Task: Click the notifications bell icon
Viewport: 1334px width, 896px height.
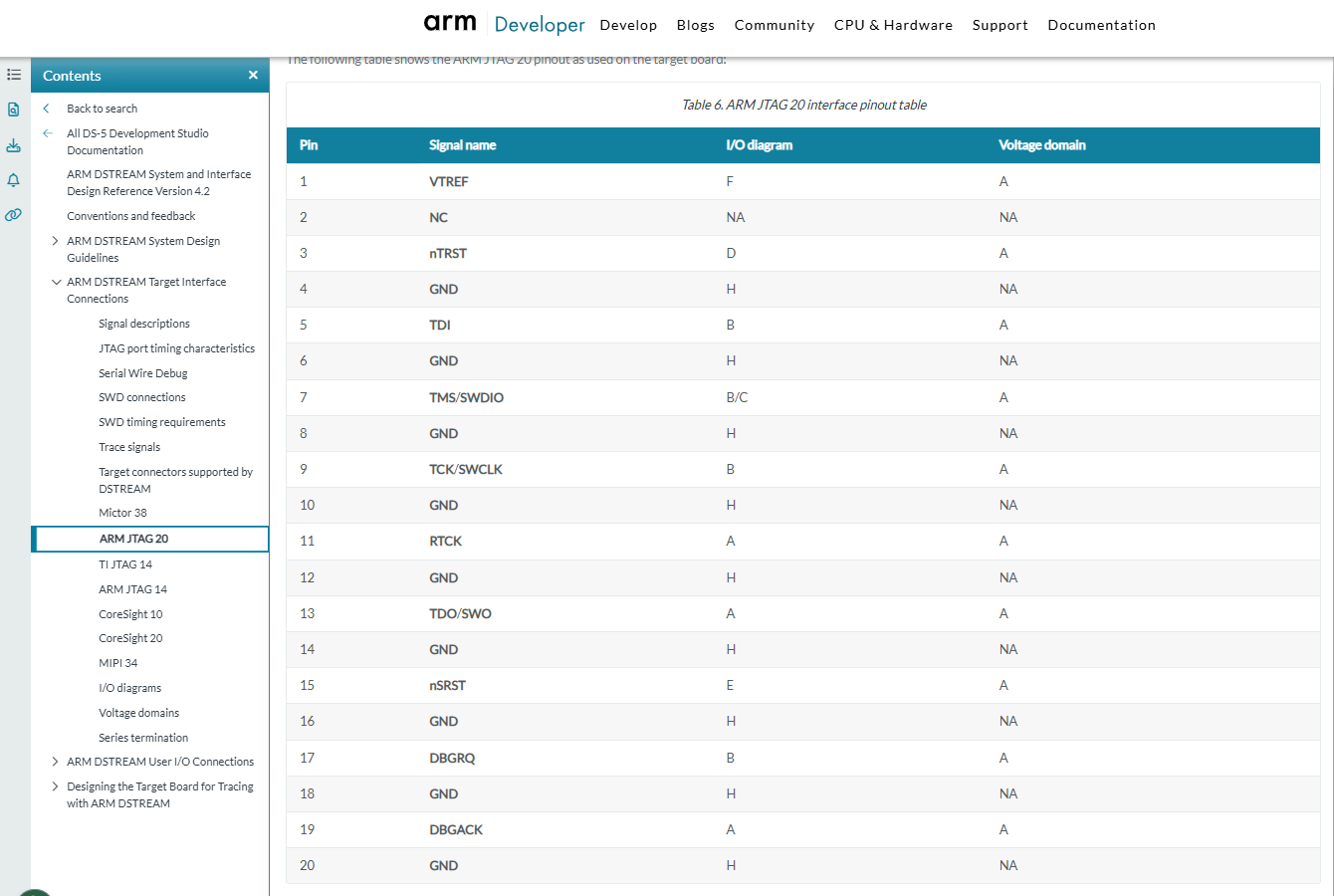Action: click(x=14, y=180)
